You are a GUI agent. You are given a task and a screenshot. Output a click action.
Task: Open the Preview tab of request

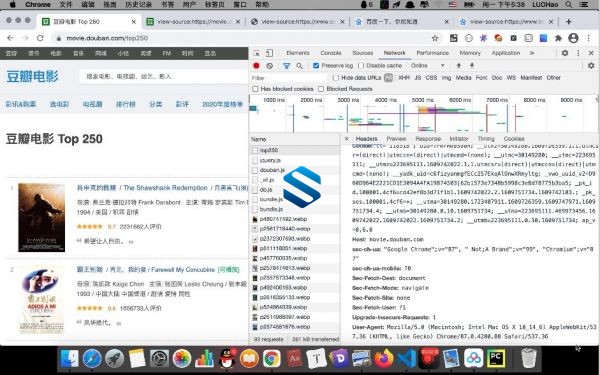click(x=396, y=139)
